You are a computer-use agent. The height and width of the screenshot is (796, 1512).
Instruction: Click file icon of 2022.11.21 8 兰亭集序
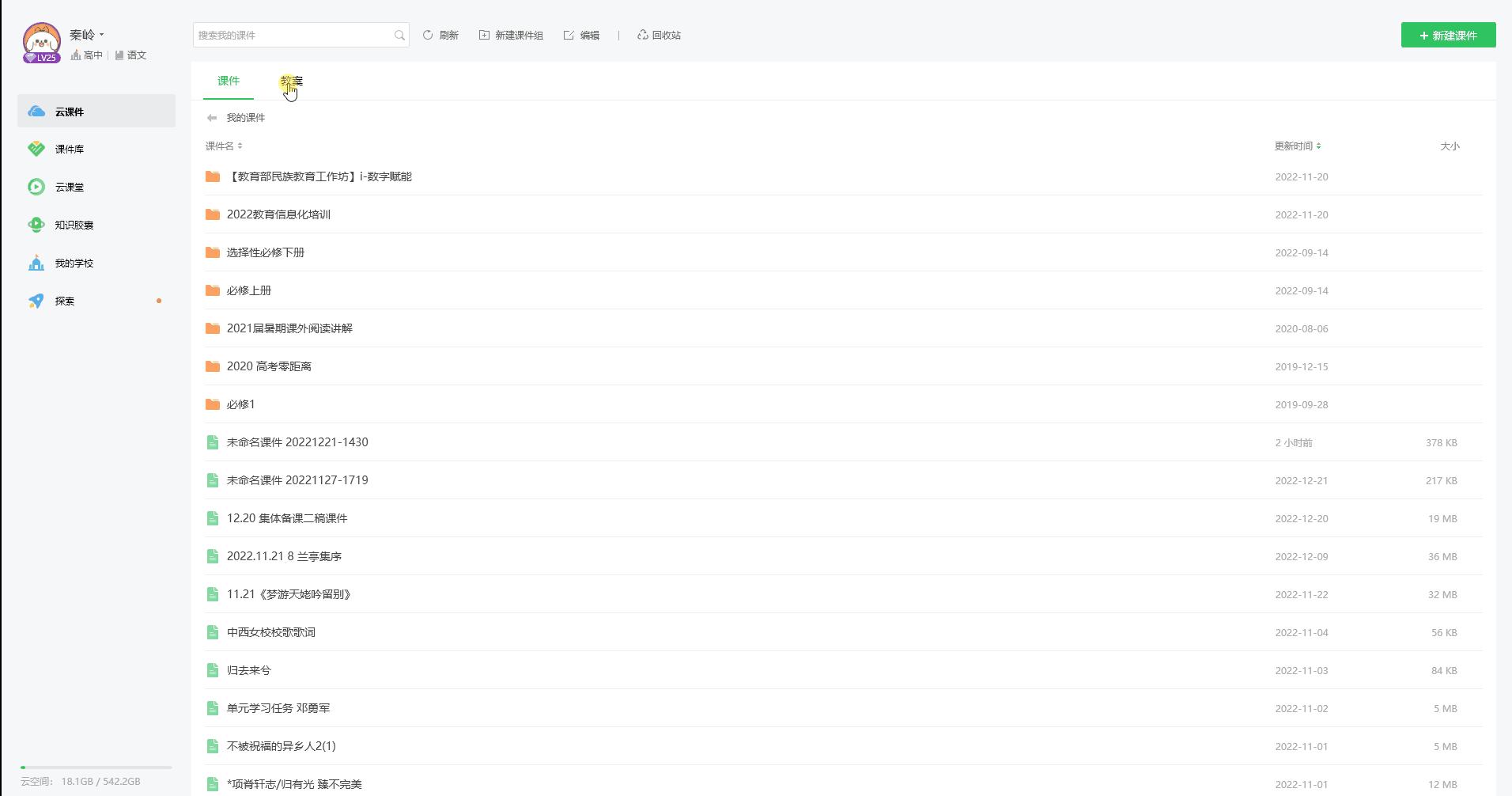[212, 556]
